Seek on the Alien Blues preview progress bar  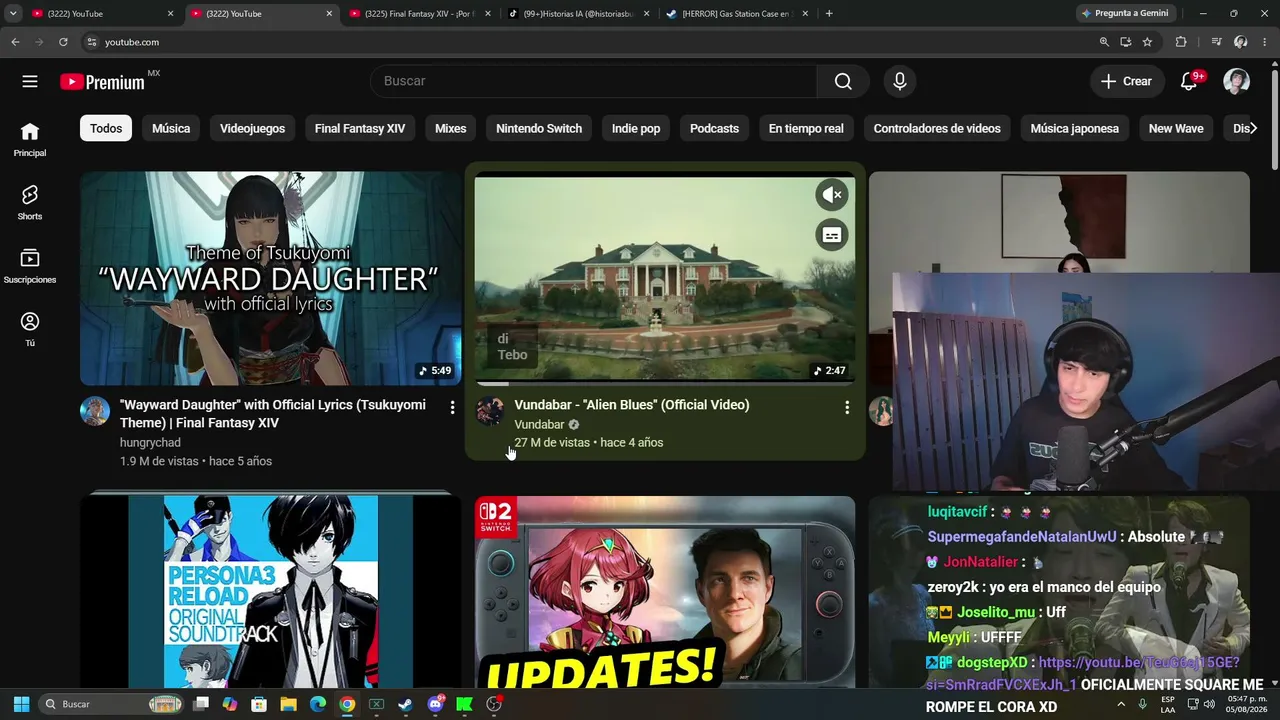[x=665, y=383]
